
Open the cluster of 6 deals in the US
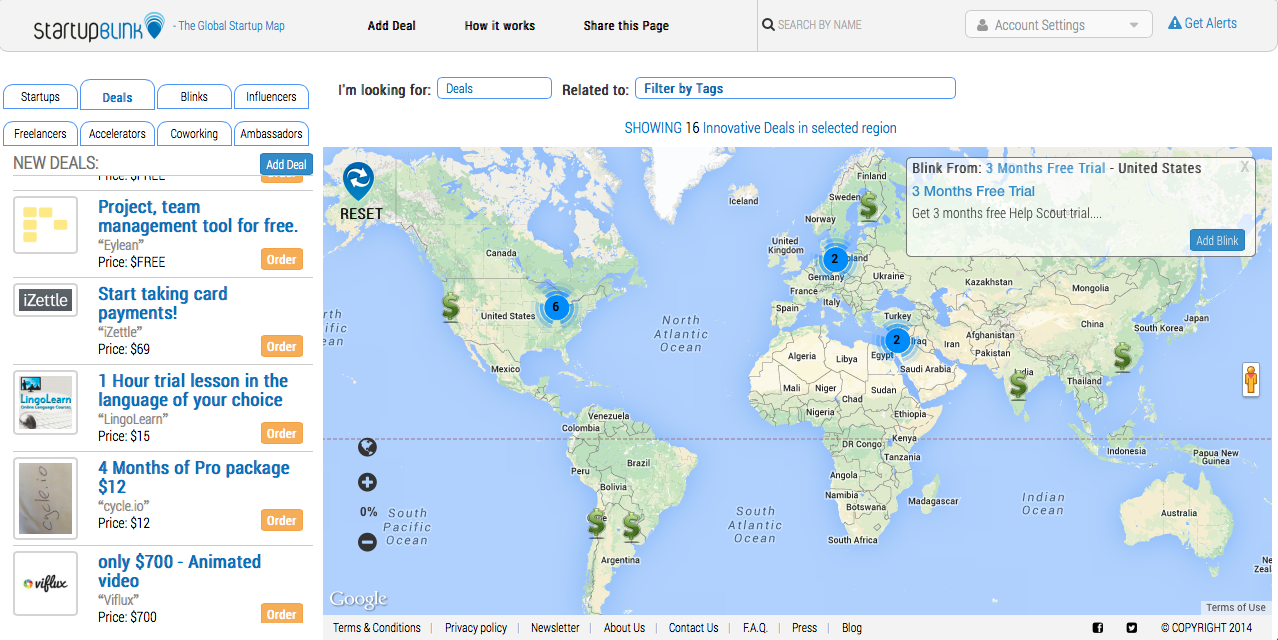click(x=556, y=307)
